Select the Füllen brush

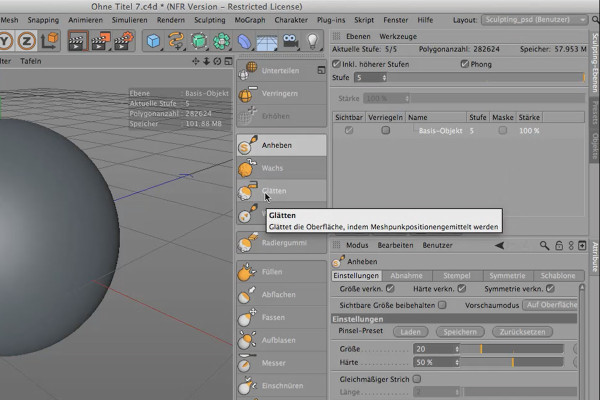click(x=281, y=272)
